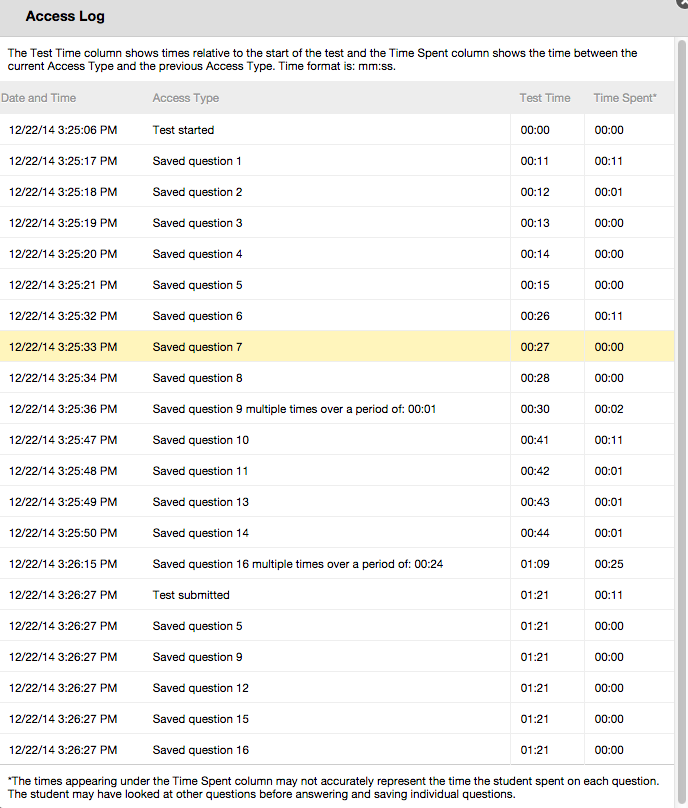688x808 pixels.
Task: Close the Access Log dialog
Action: point(682,5)
